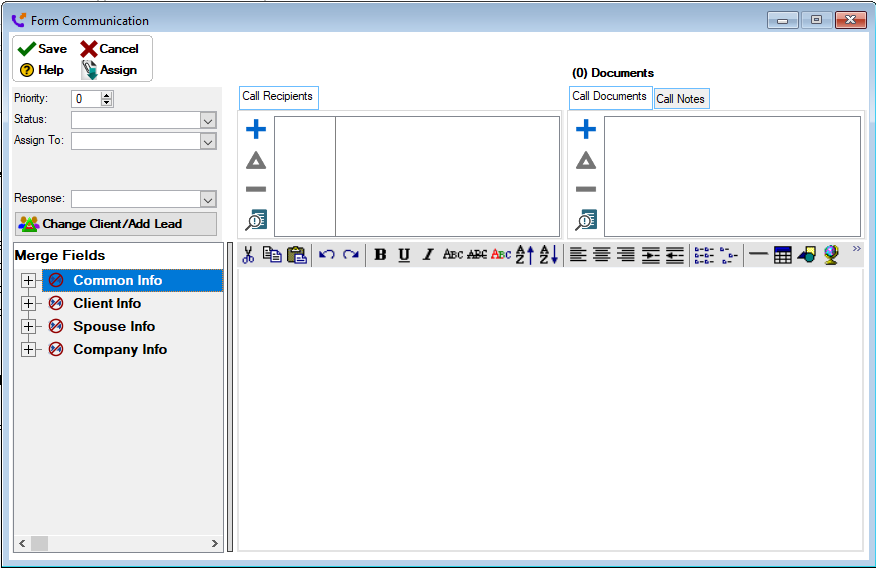Open the Assign To dropdown
The width and height of the screenshot is (876, 568).
coord(208,142)
